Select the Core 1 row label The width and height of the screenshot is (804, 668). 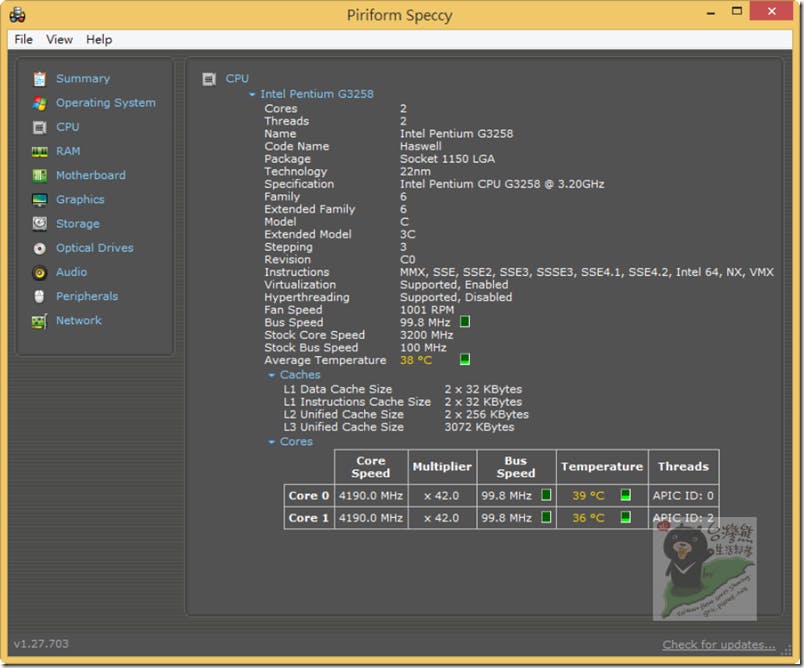[x=309, y=518]
